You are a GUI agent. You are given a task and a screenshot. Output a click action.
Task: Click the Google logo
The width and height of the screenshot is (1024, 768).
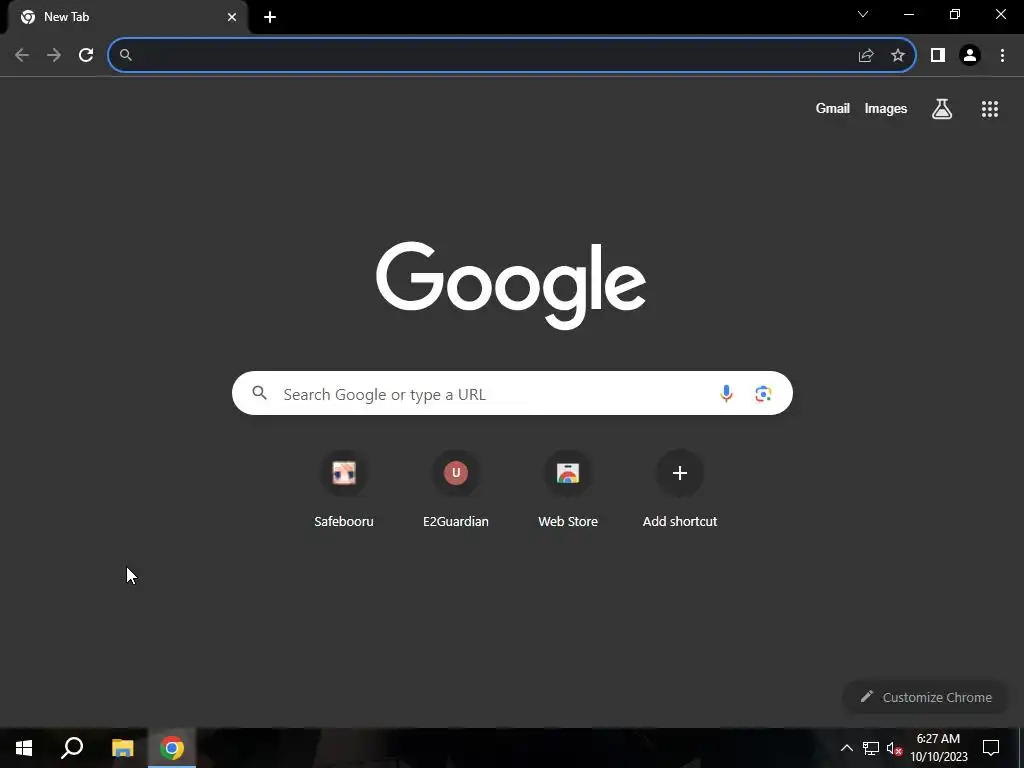(511, 285)
